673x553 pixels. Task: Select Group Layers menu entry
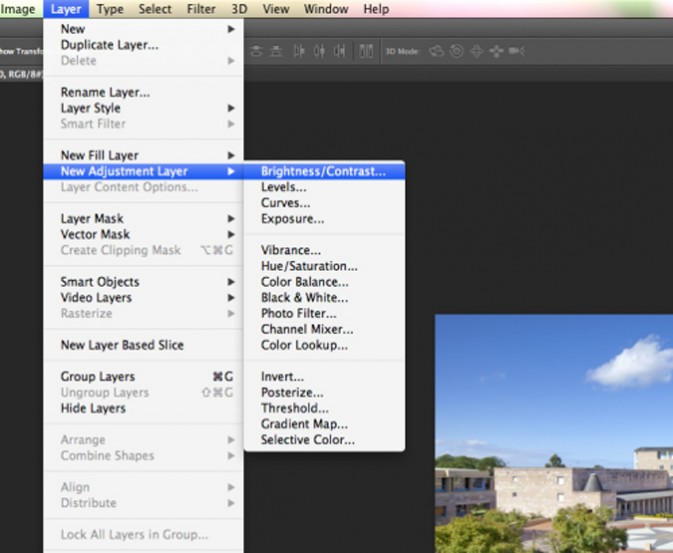[x=97, y=377]
